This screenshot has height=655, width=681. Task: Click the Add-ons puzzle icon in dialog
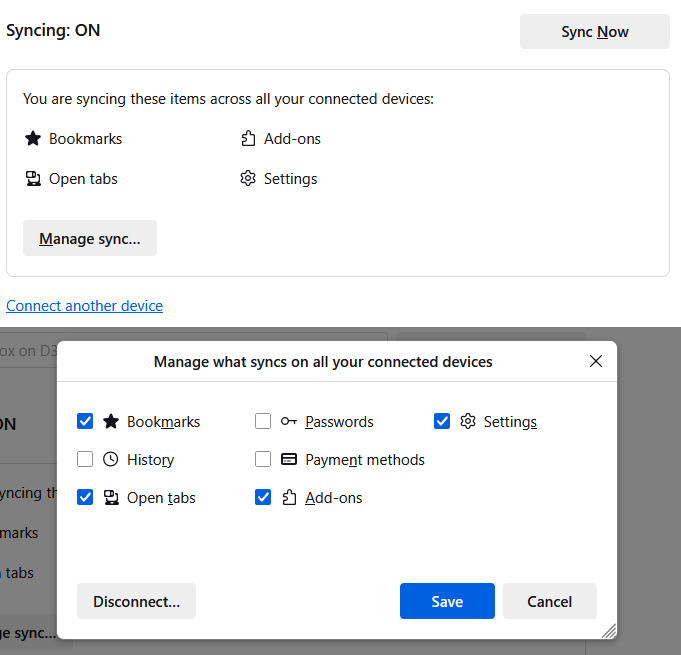pos(289,498)
